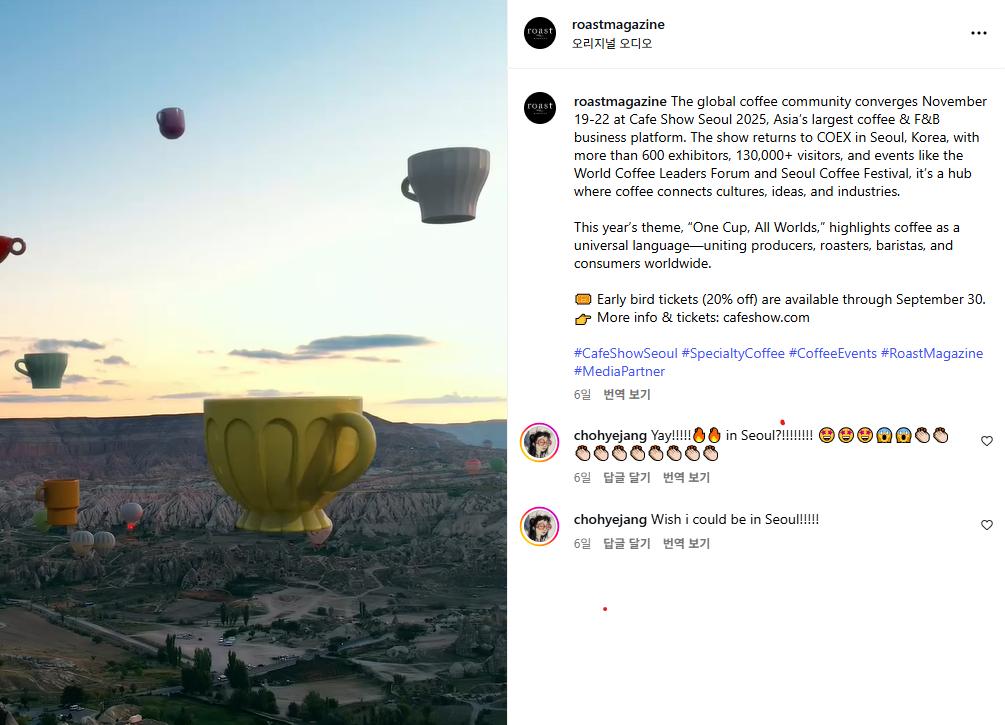Like the 'Wish i could be in Seoul' comment

pos(986,525)
